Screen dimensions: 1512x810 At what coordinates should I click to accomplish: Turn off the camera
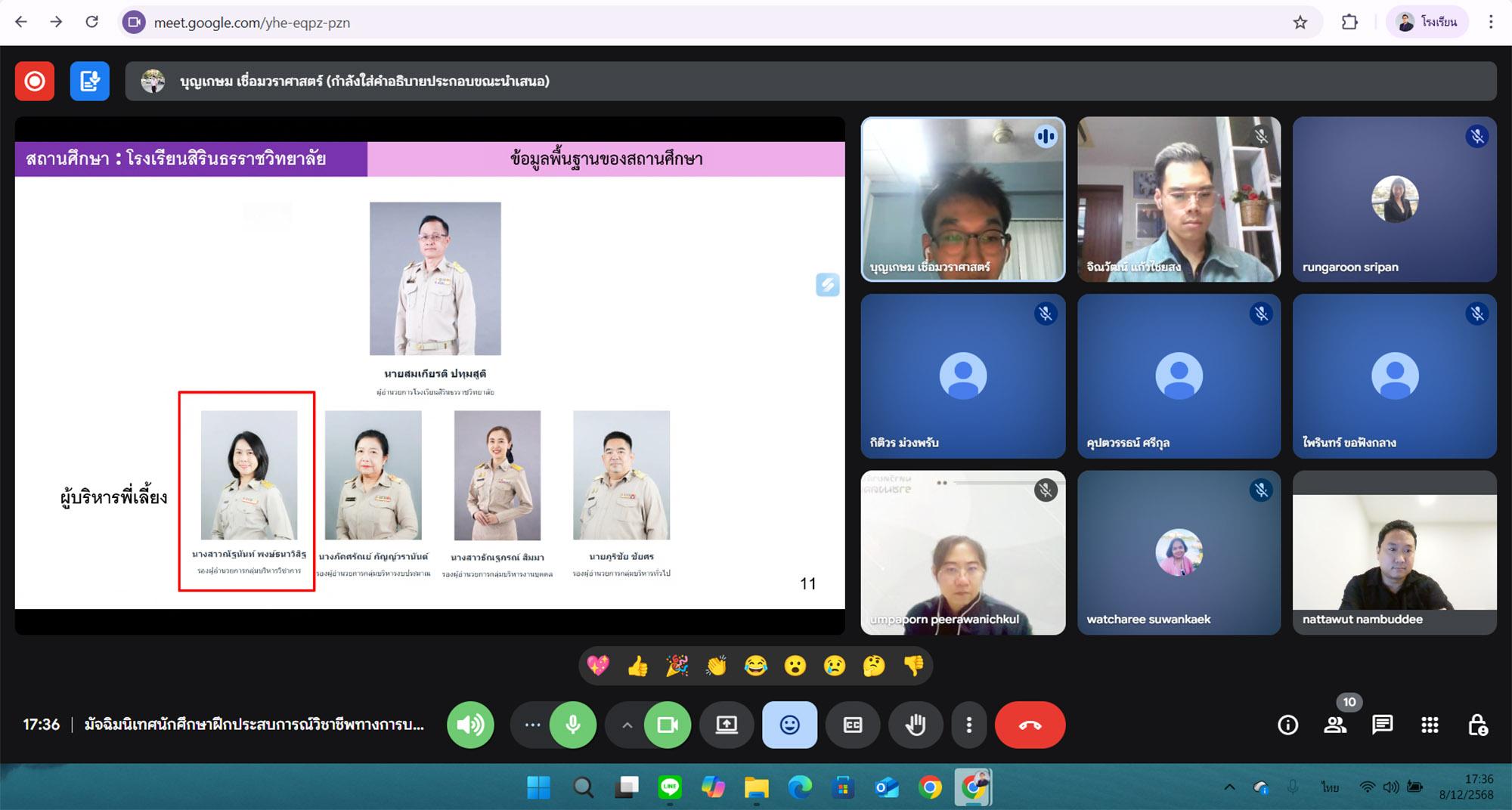(667, 725)
